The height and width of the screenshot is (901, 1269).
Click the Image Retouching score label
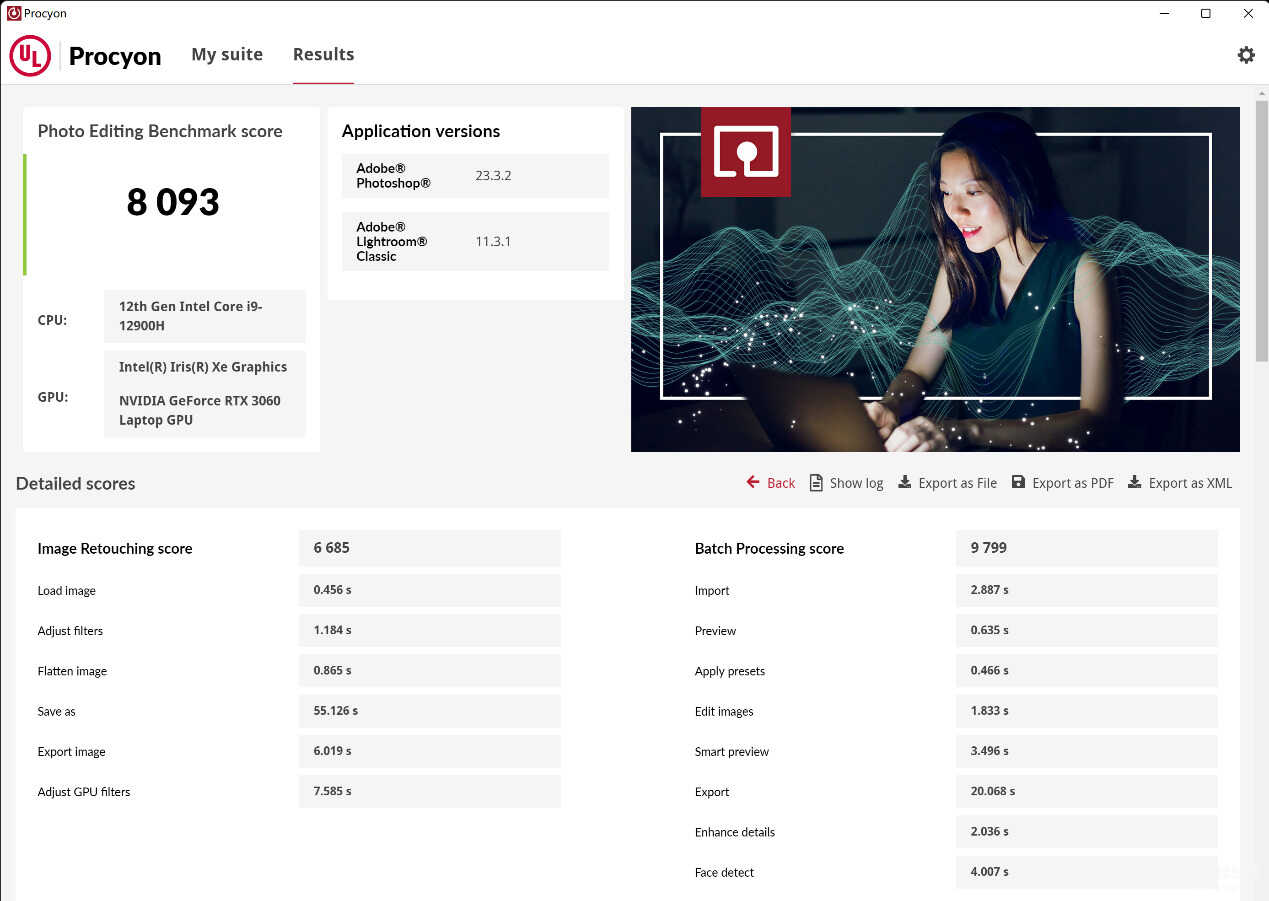click(115, 549)
